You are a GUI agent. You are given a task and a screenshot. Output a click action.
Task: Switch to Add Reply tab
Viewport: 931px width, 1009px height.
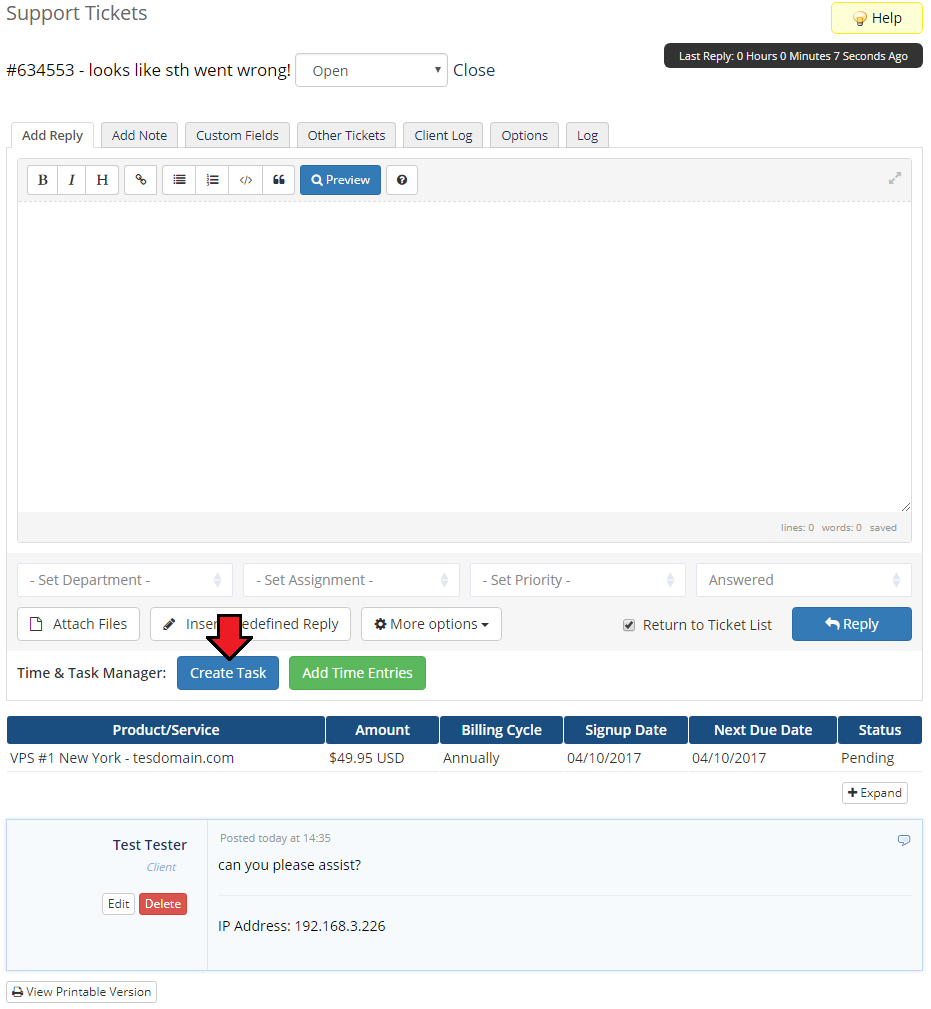[x=53, y=135]
